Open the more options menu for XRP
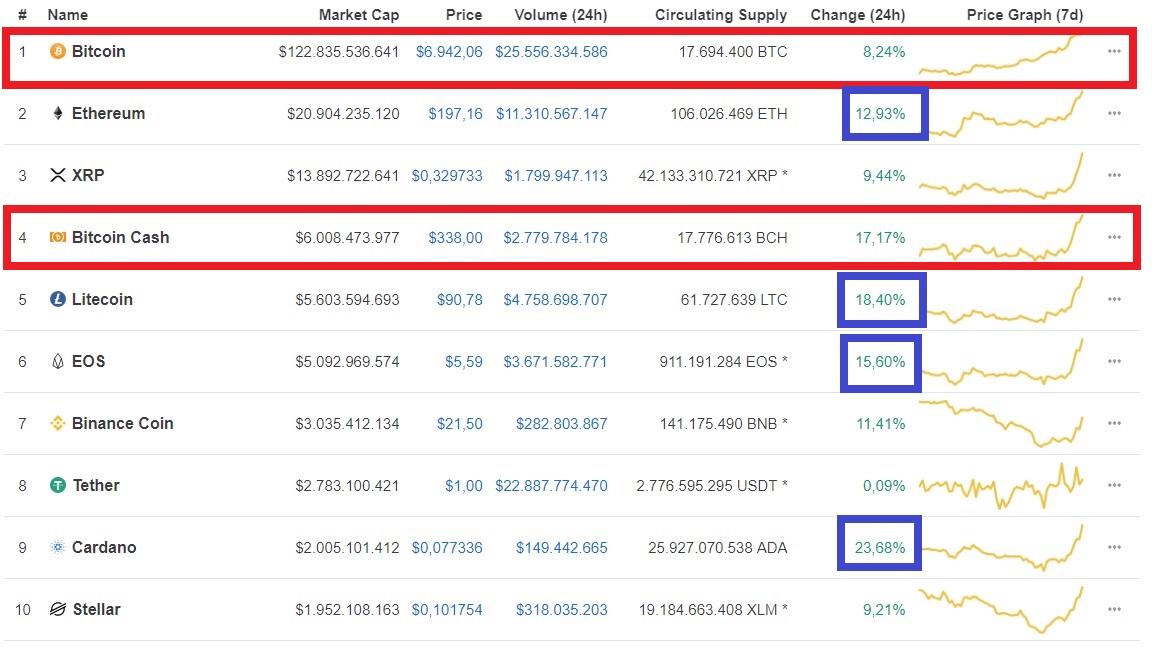This screenshot has width=1152, height=654. pos(1114,175)
